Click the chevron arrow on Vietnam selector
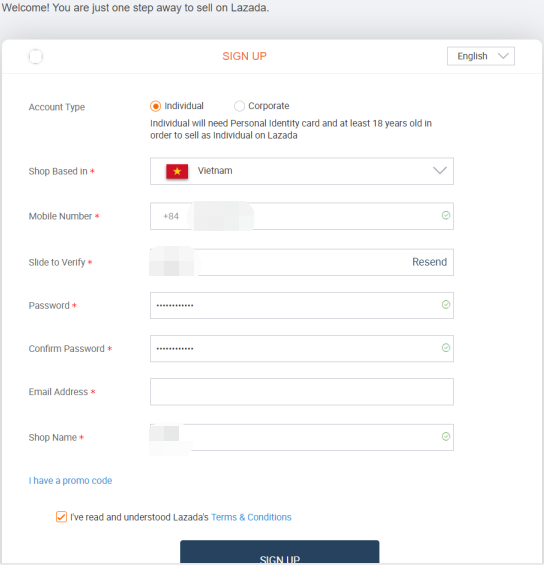The width and height of the screenshot is (544, 565). (440, 170)
